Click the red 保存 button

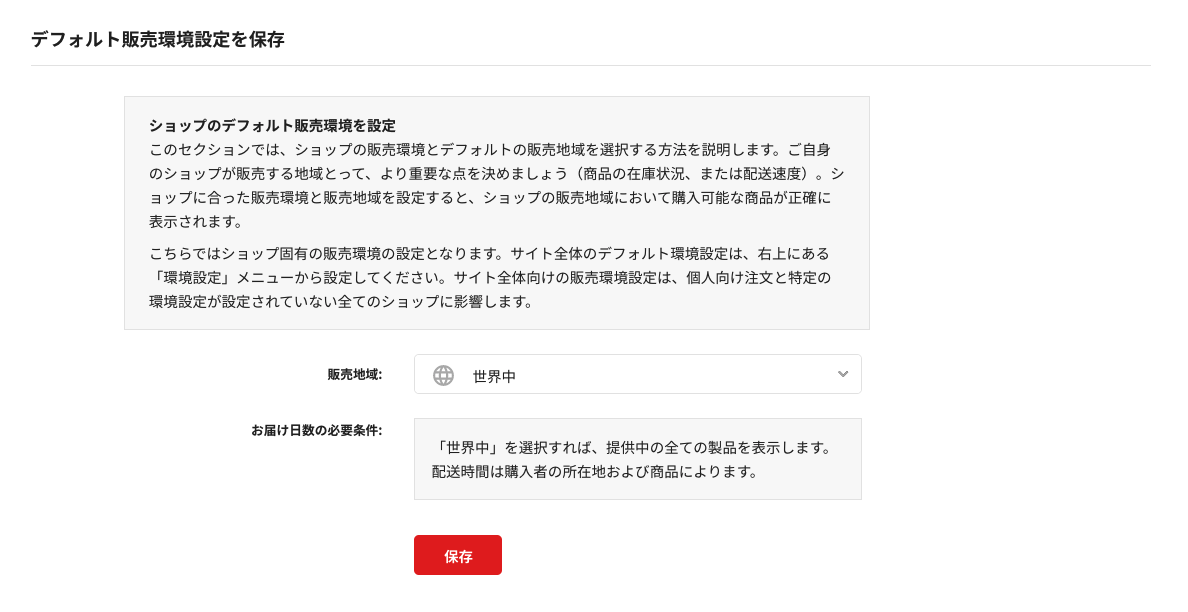[458, 555]
